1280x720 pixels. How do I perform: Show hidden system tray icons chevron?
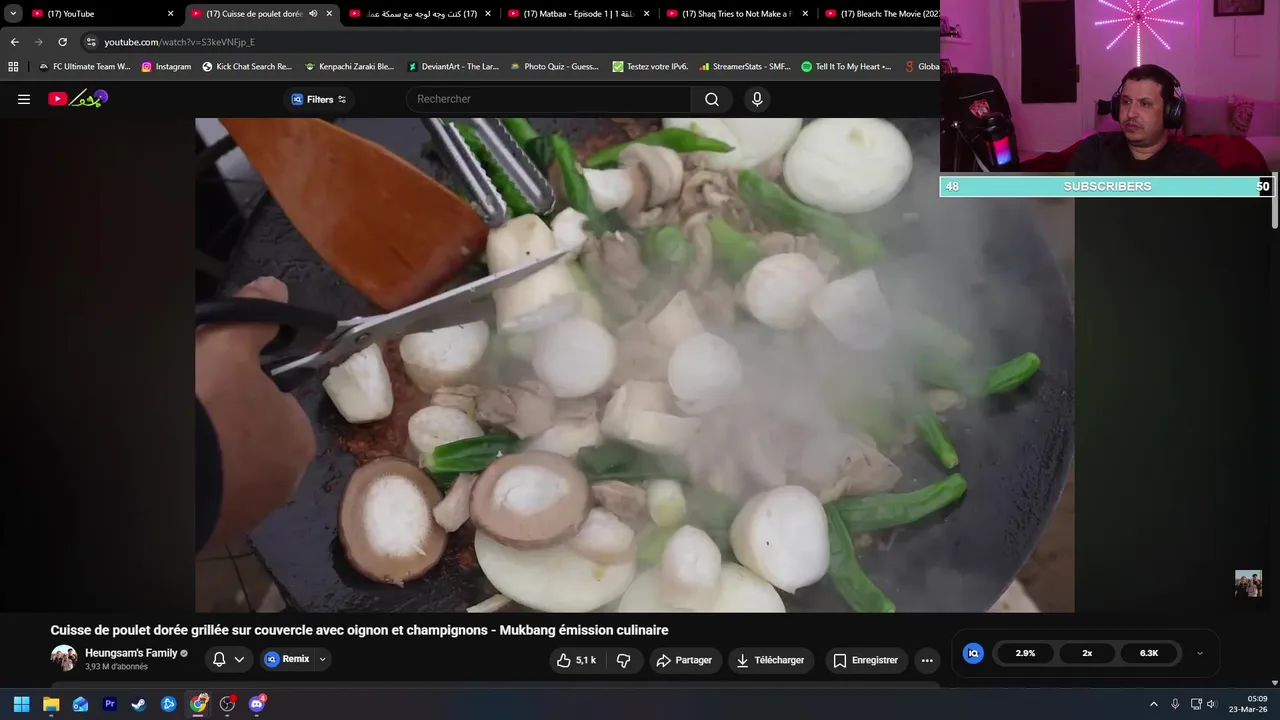coord(1153,704)
